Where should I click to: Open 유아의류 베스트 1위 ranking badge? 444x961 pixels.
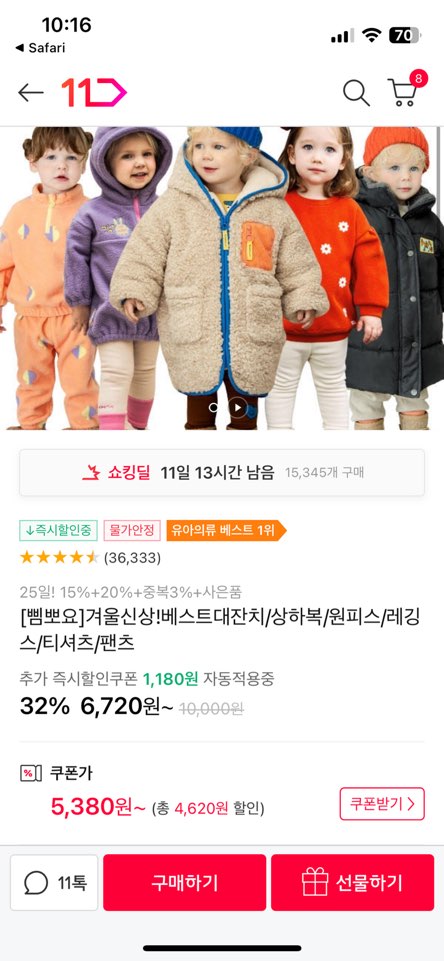(x=226, y=530)
